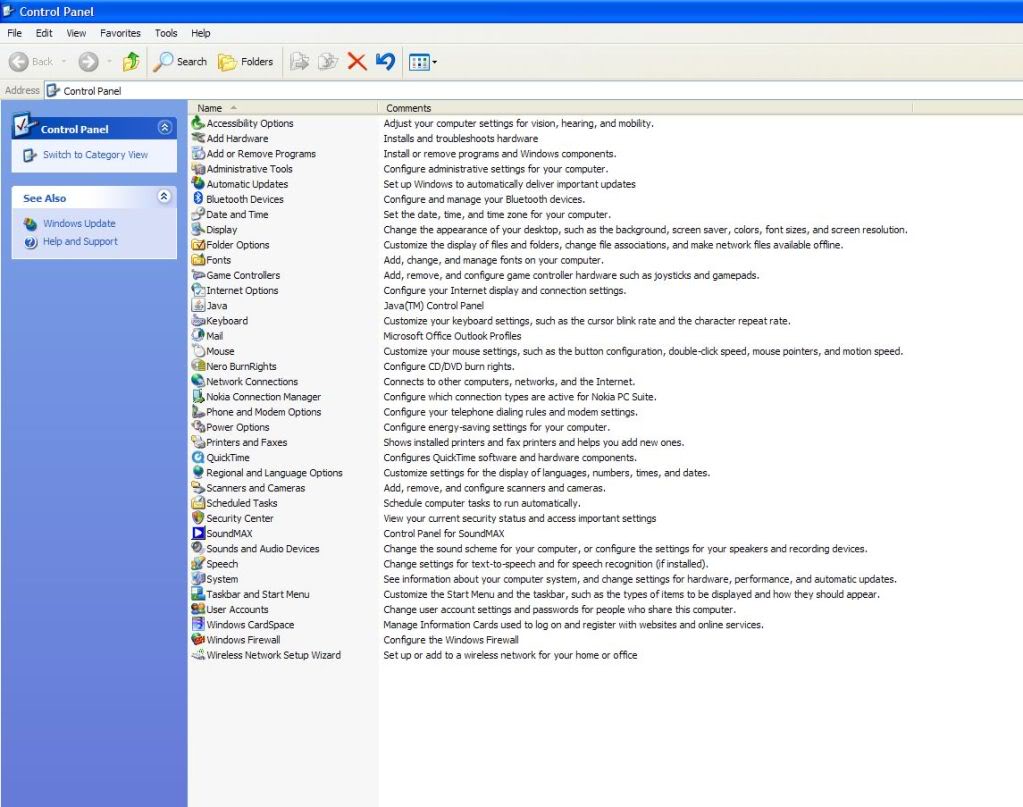Open the Windows Update link
The image size is (1023, 807).
point(79,224)
